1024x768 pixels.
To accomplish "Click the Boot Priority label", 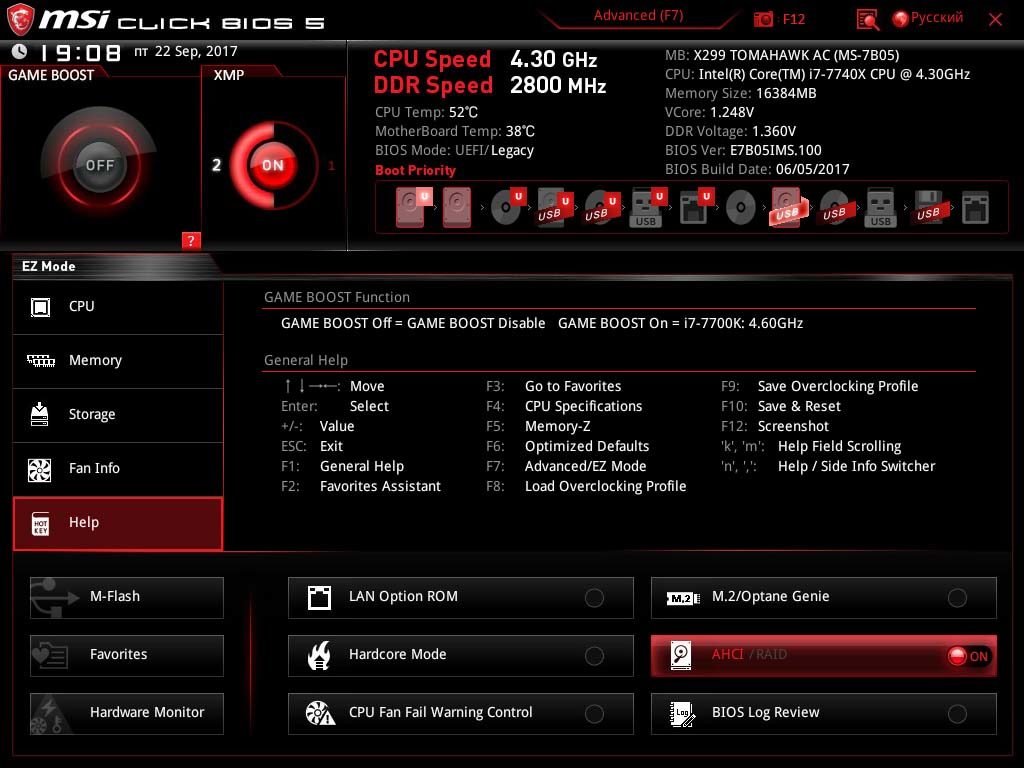I will (415, 170).
